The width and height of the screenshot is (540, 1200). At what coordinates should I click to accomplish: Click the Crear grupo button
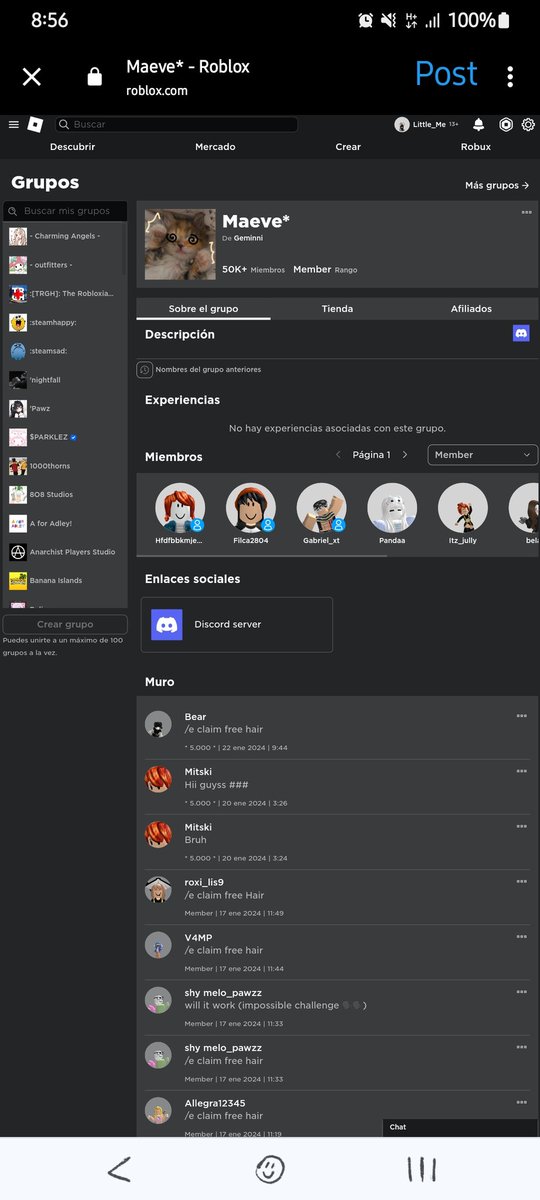coord(65,625)
